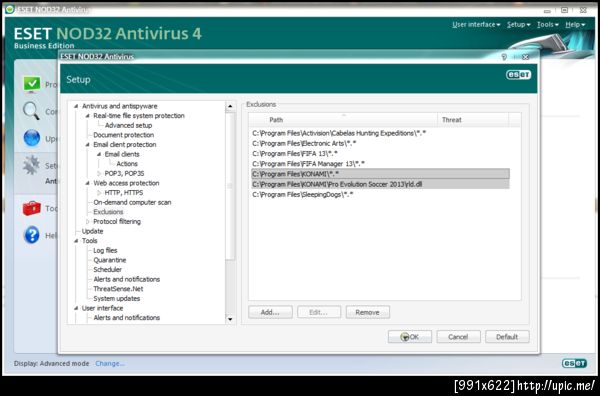Click the dialog help question mark icon
This screenshot has width=600, height=396.
(504, 57)
